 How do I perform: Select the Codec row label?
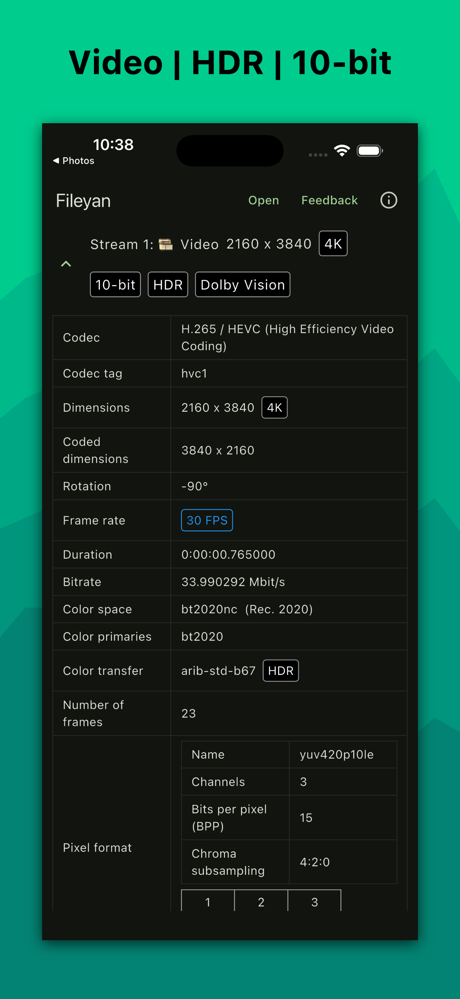pos(81,338)
